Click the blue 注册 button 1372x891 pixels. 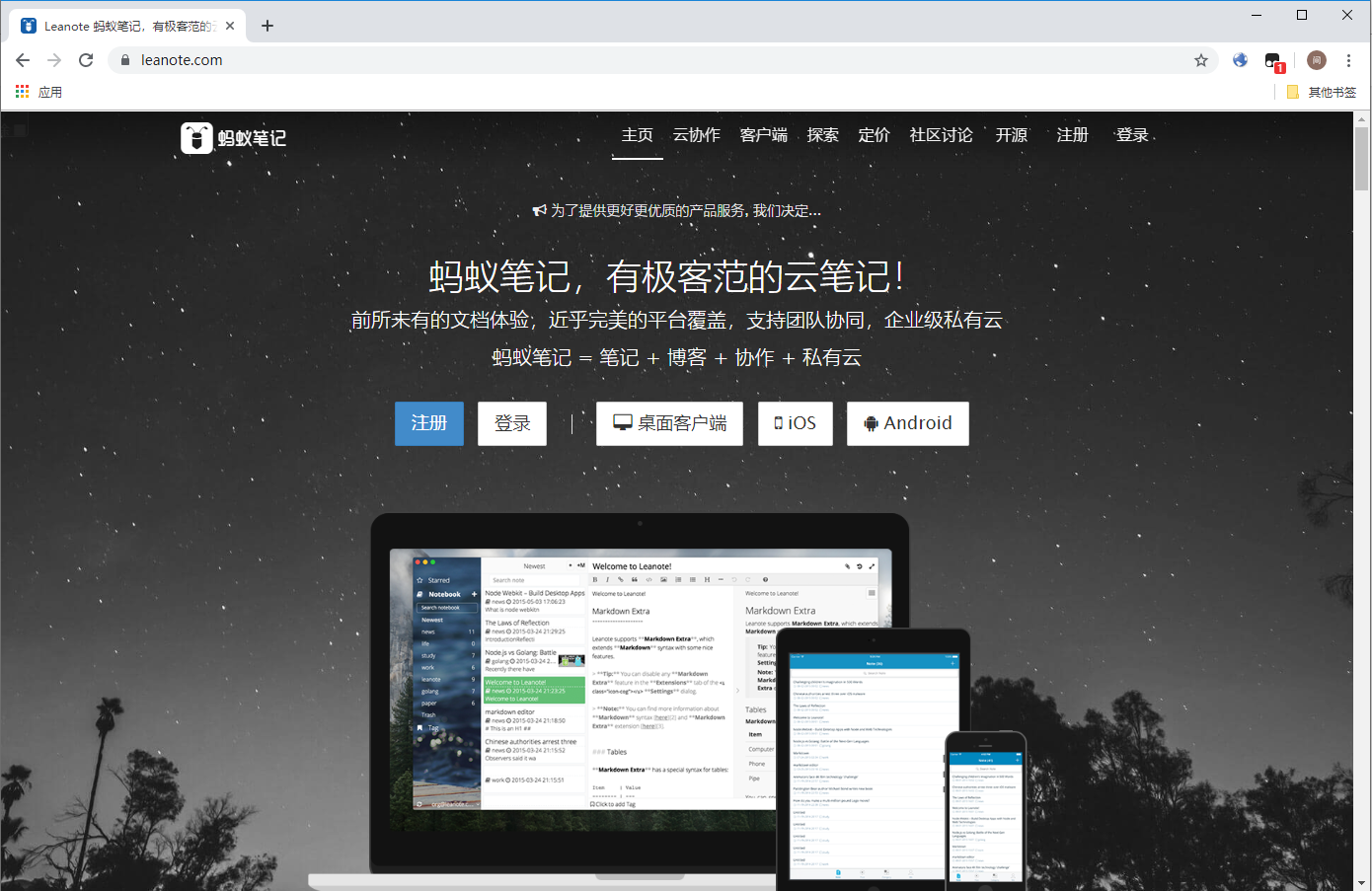[429, 423]
